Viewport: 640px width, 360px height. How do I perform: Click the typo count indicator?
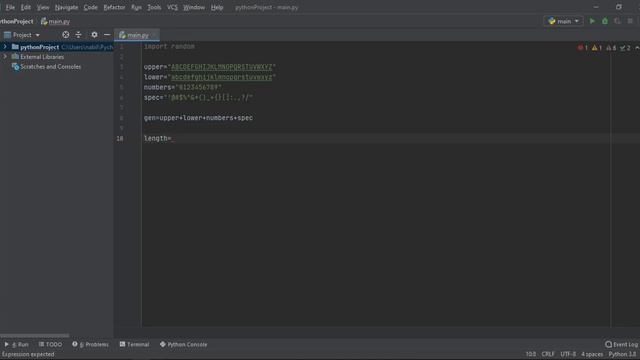click(625, 48)
